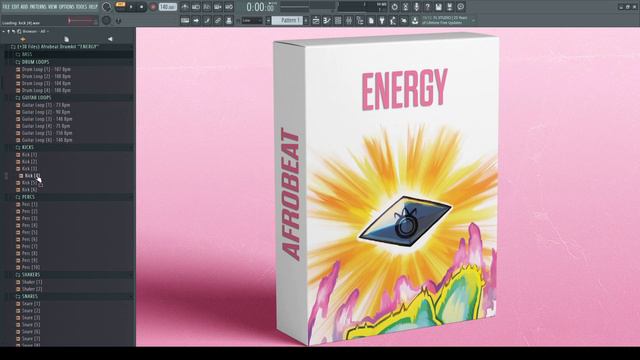Save project with the floppy disk icon
The image size is (640, 360).
click(438, 7)
